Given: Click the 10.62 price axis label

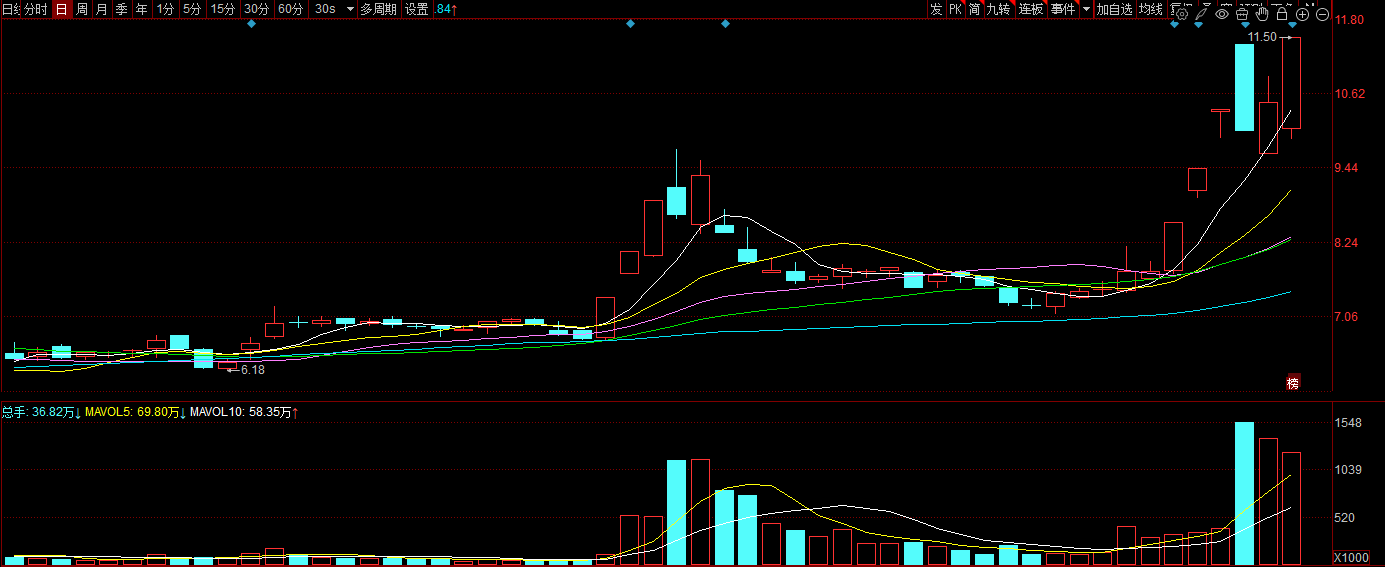Looking at the screenshot, I should click(1351, 94).
